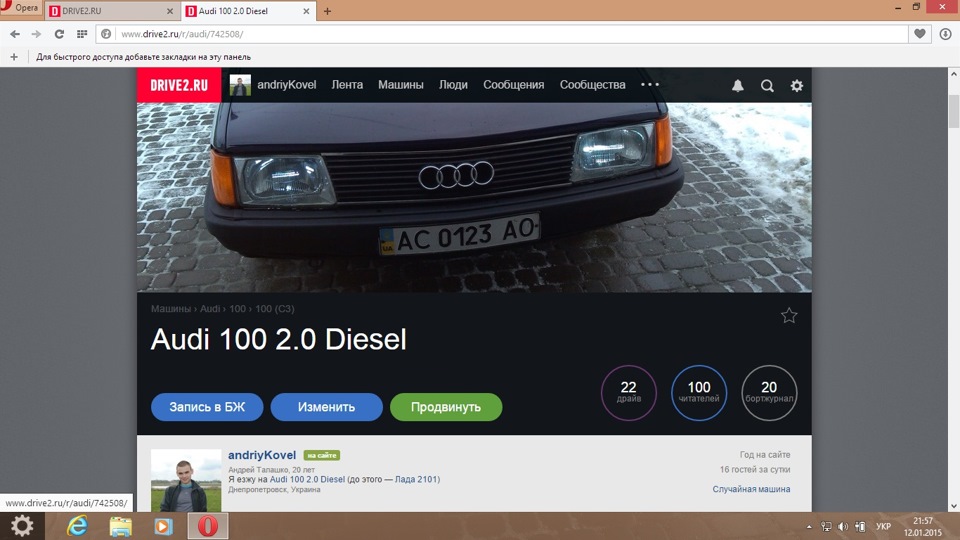Click Audi breadcrumb link
The width and height of the screenshot is (960, 540).
pyautogui.click(x=210, y=309)
